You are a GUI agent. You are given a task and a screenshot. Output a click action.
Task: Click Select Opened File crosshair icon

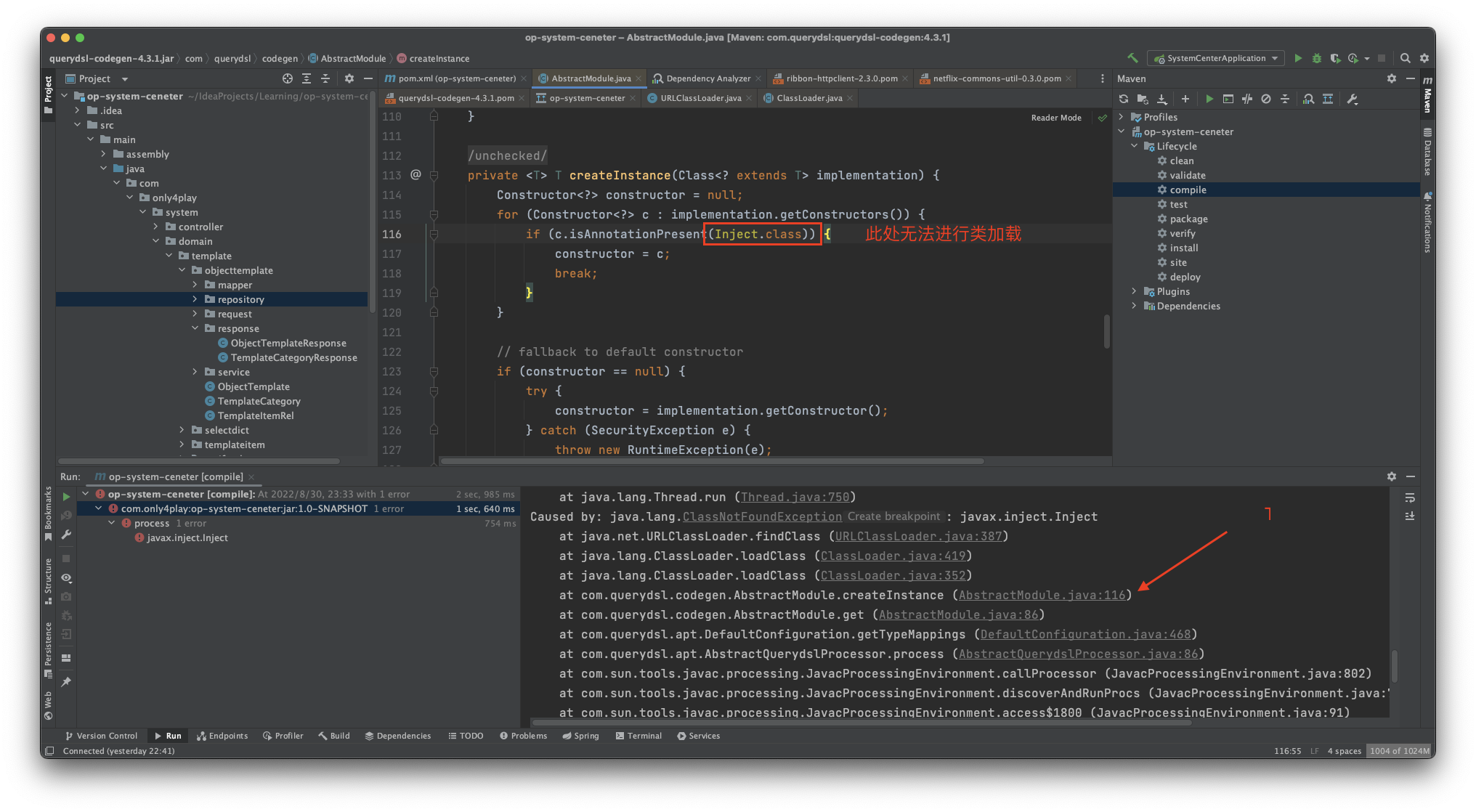point(288,78)
